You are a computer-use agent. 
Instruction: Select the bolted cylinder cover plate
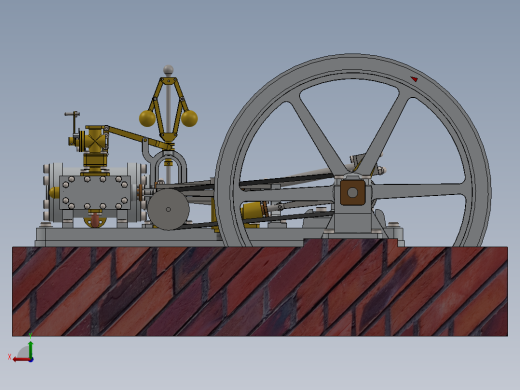(x=95, y=193)
